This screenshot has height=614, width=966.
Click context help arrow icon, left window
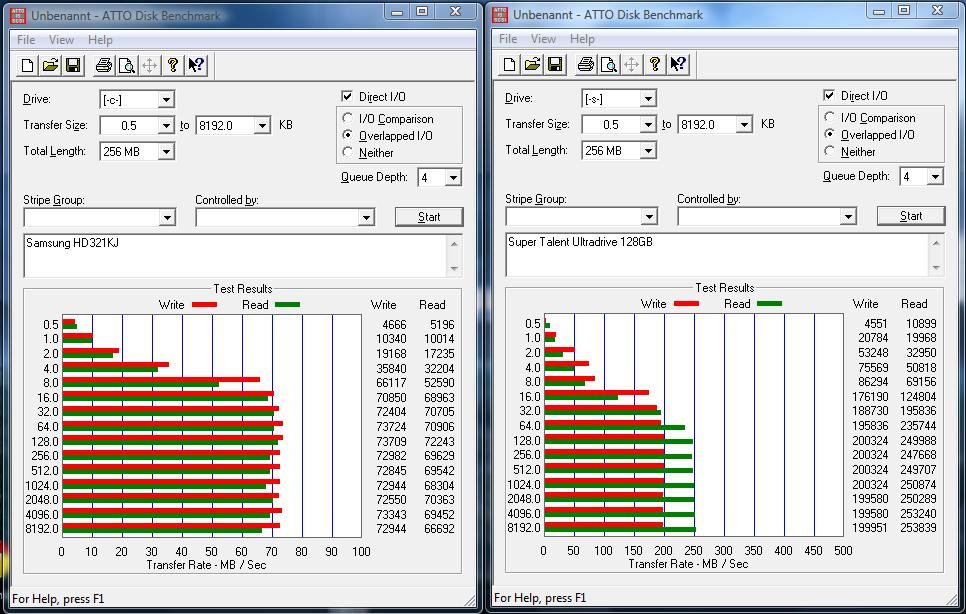tap(196, 65)
